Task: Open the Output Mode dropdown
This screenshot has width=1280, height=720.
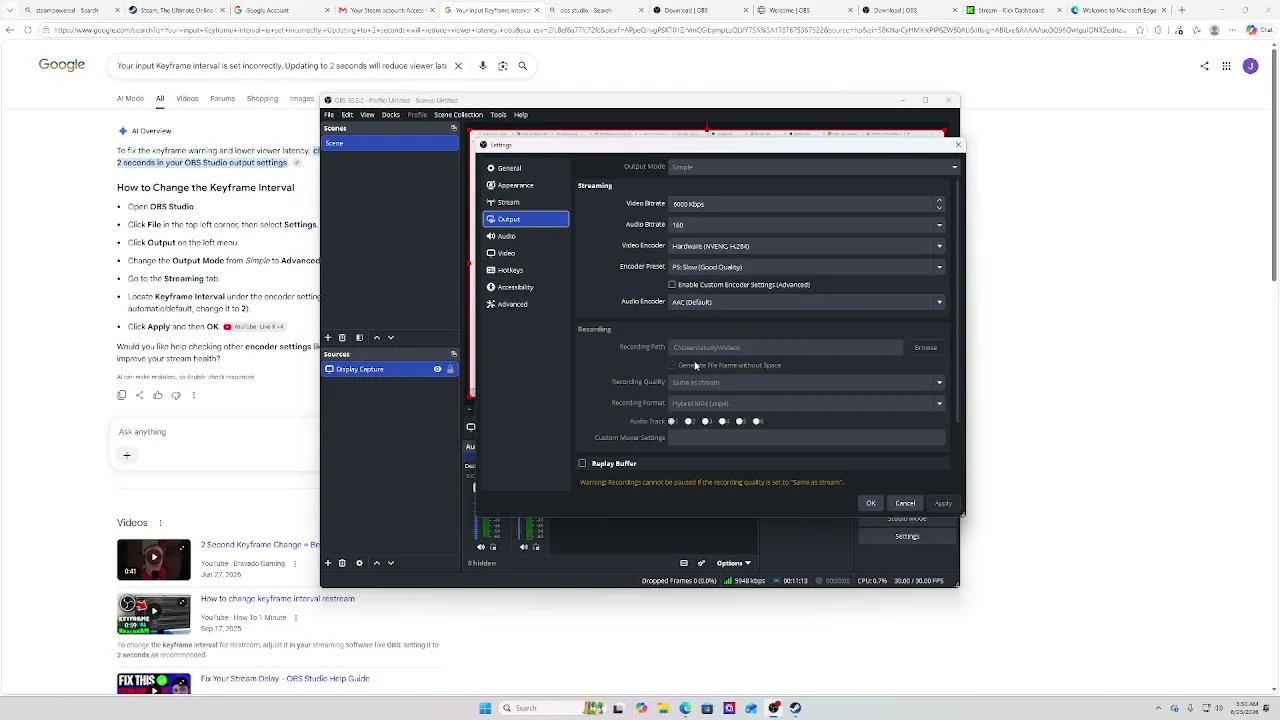Action: click(x=813, y=167)
